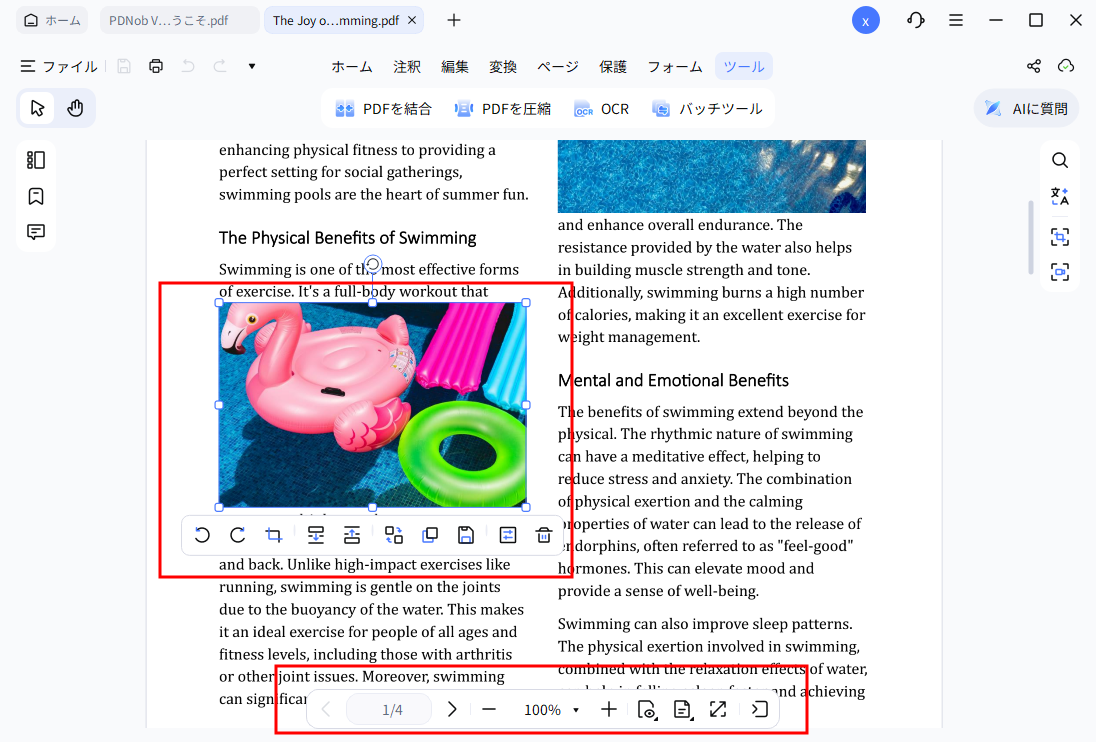
Task: Save the selected image with the disk icon
Action: coord(465,535)
